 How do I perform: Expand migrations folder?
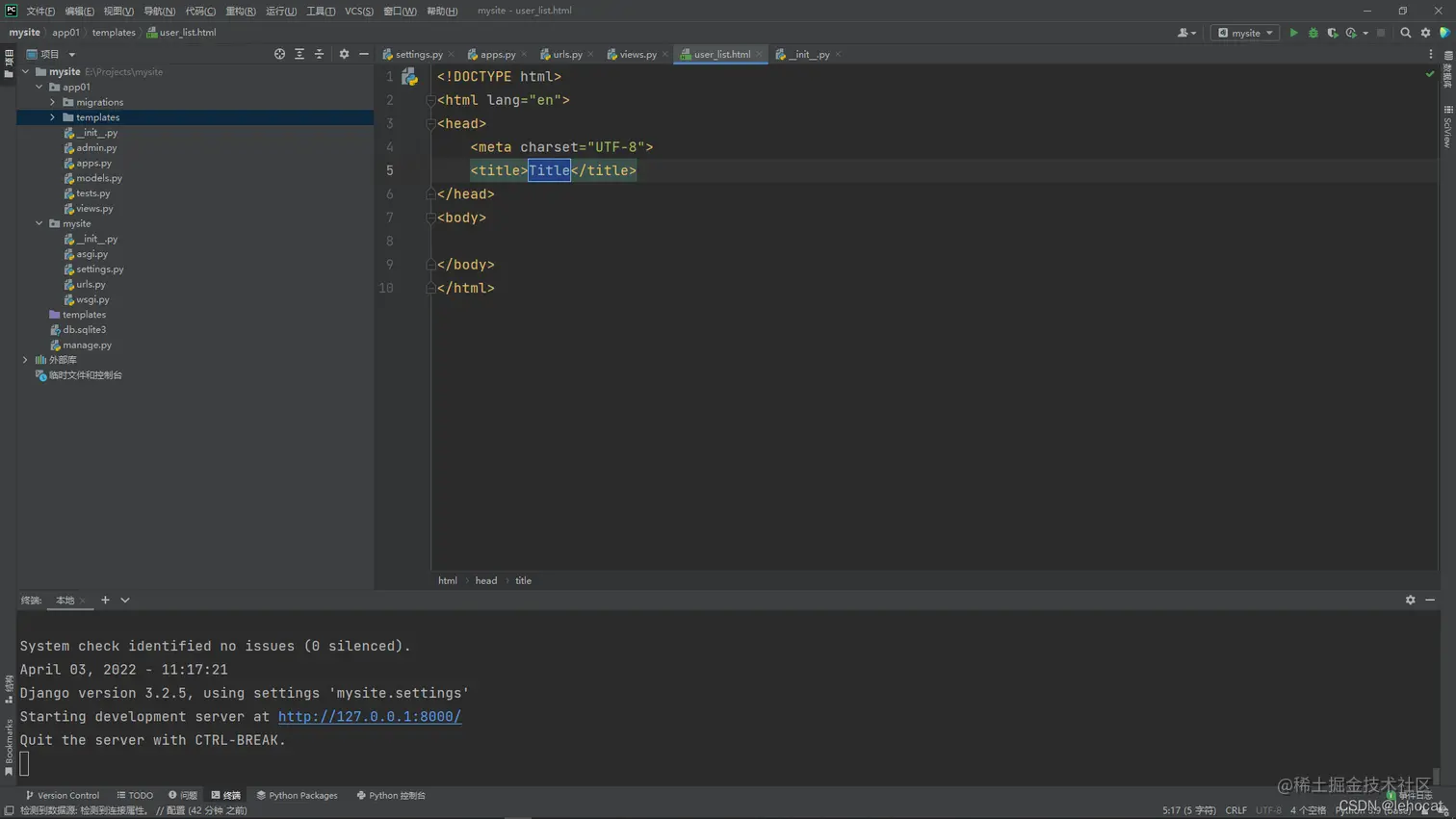click(53, 102)
